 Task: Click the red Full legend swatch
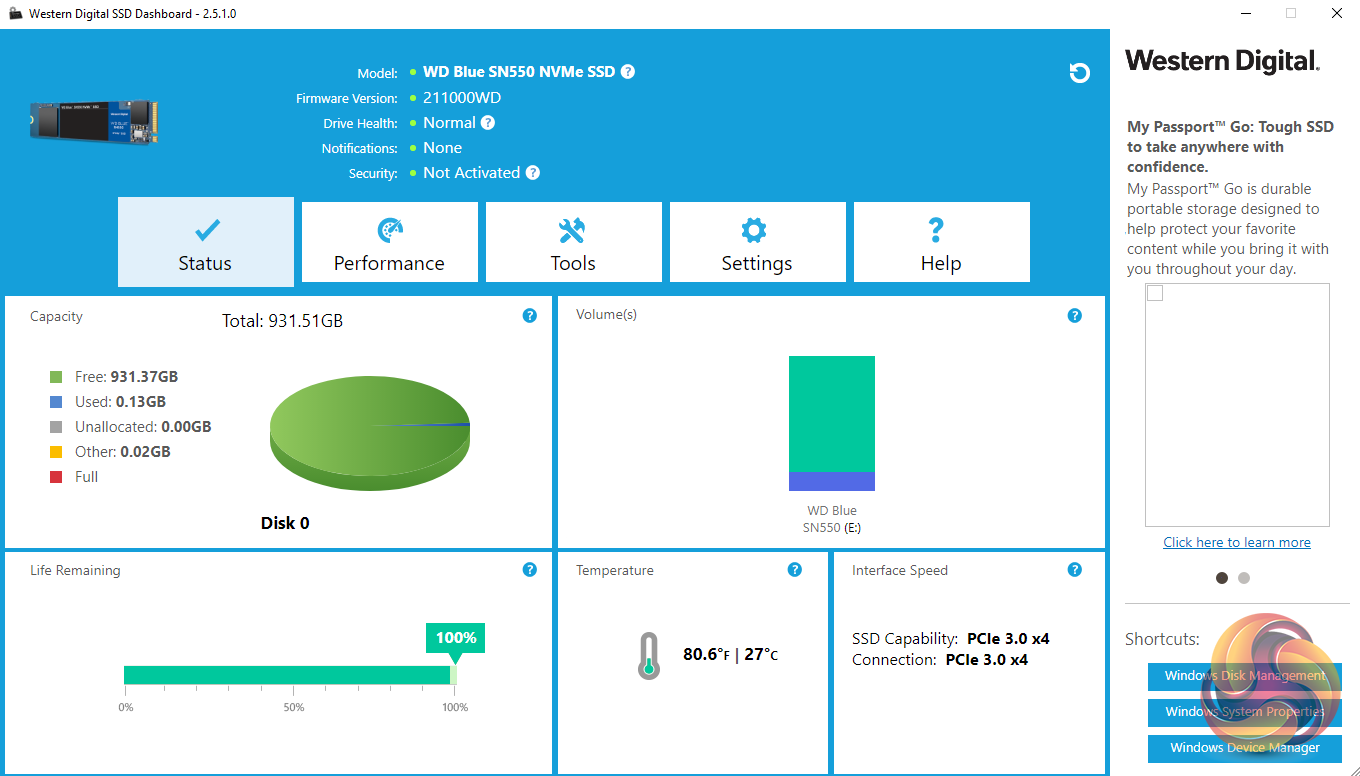[56, 477]
